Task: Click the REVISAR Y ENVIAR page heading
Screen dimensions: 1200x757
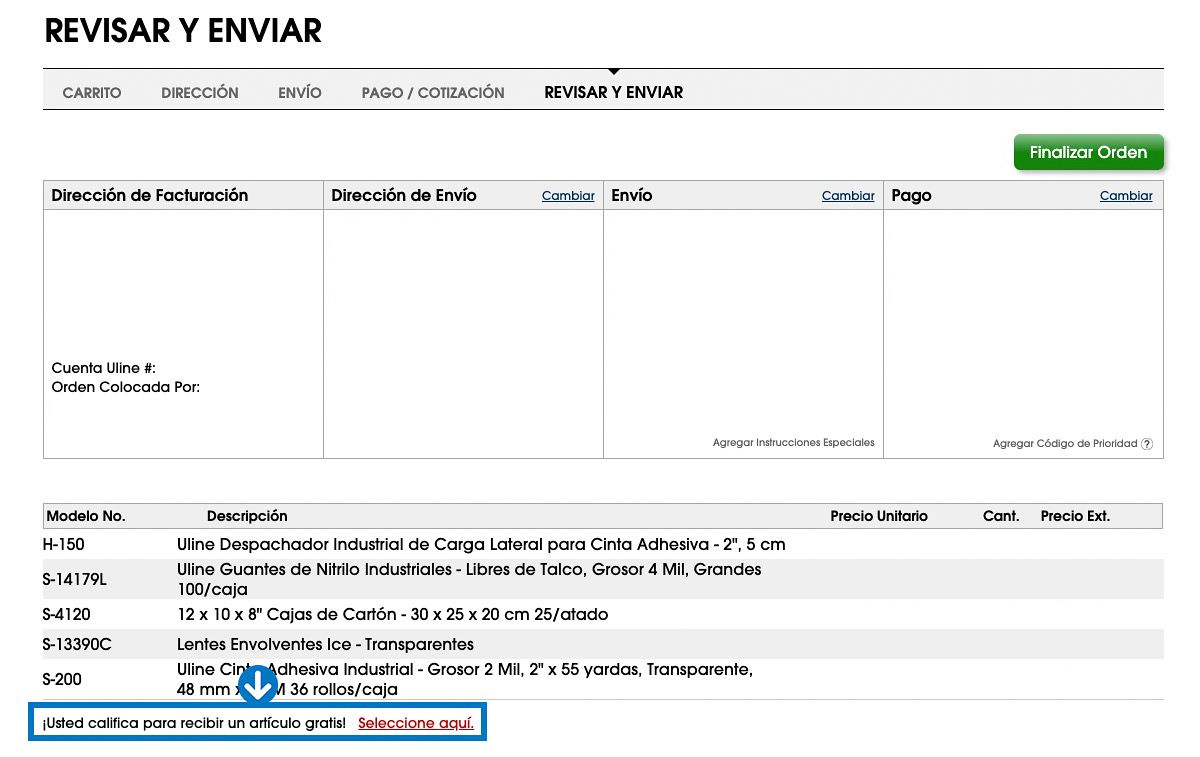Action: pyautogui.click(x=183, y=31)
